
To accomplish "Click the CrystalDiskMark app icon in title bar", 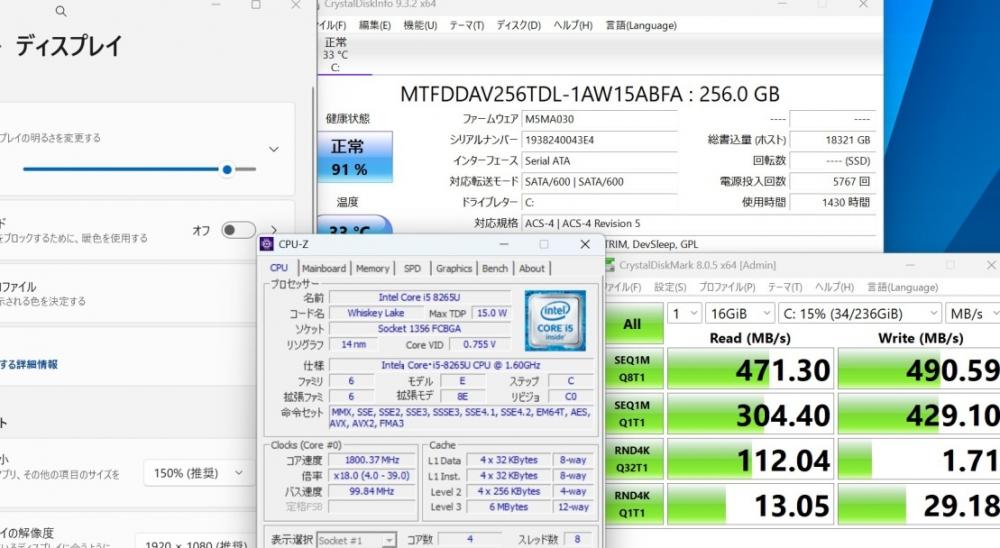I will point(610,265).
